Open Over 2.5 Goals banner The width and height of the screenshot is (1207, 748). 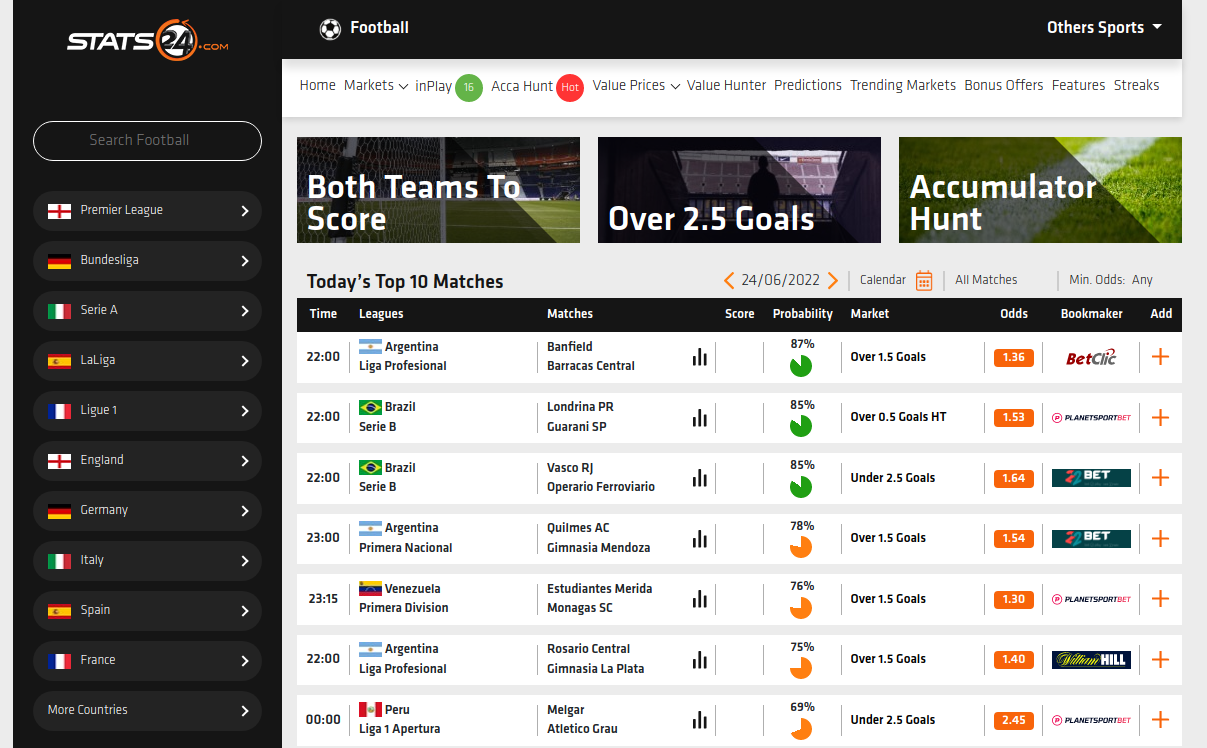tap(739, 190)
